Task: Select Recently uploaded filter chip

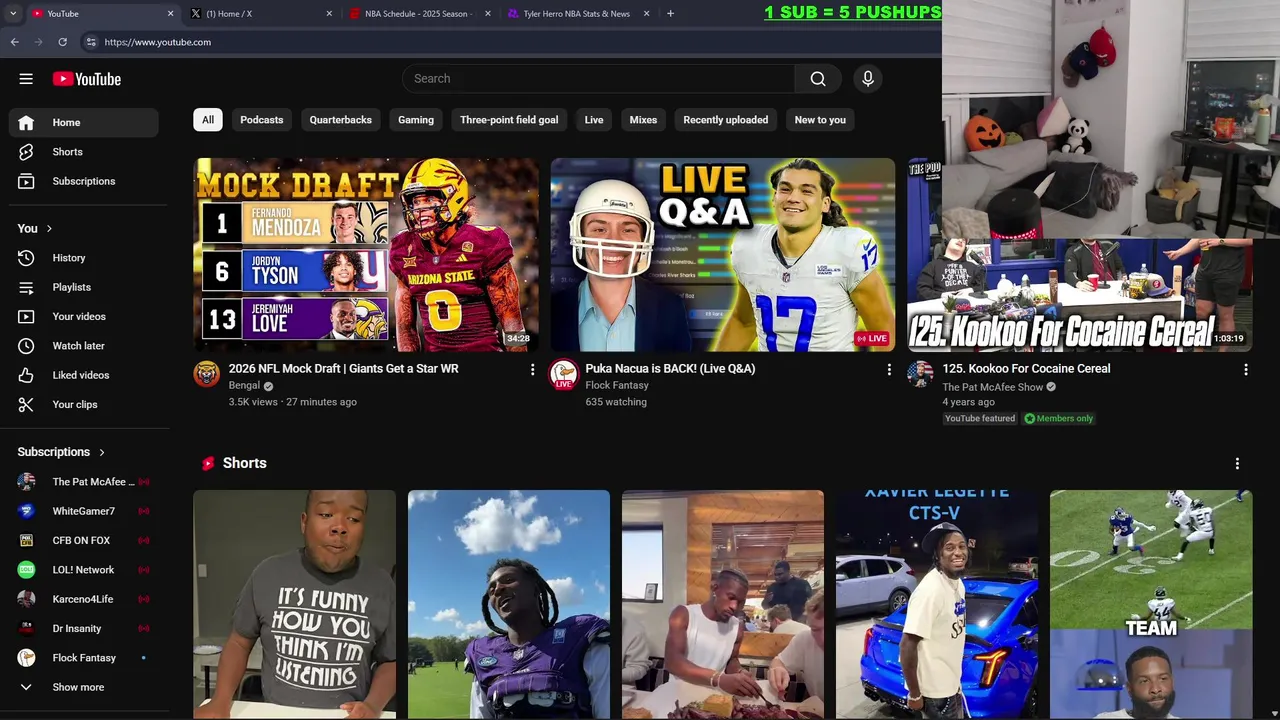Action: pos(726,120)
